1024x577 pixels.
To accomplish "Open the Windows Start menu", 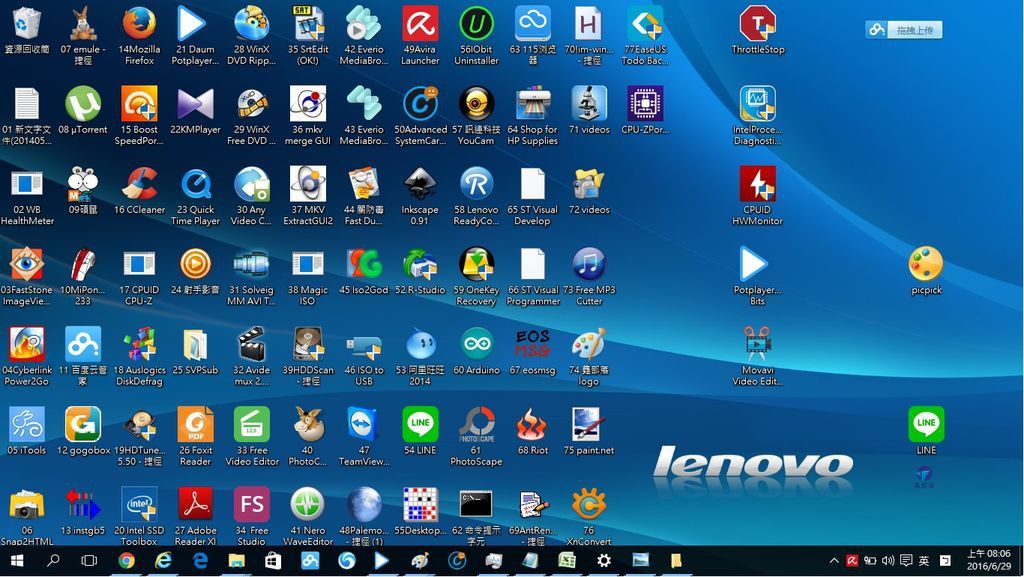I will pyautogui.click(x=18, y=561).
